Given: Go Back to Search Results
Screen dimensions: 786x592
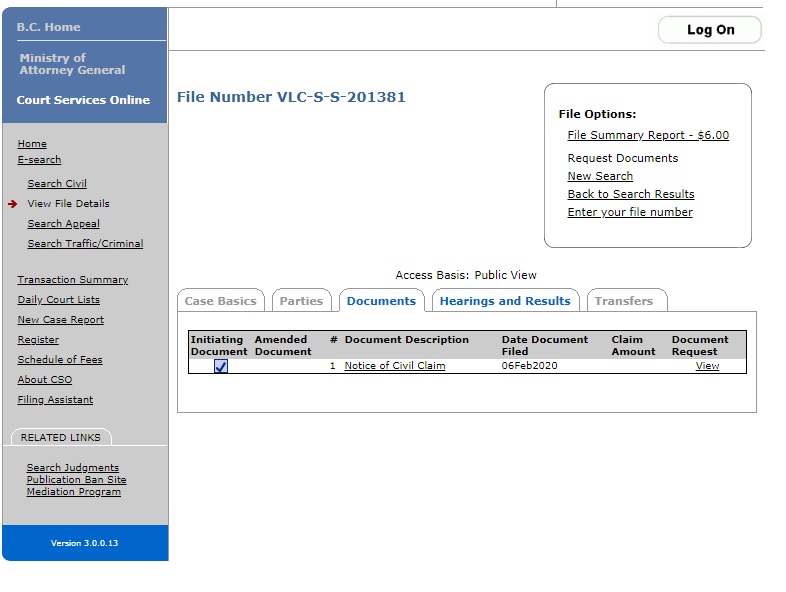Looking at the screenshot, I should [631, 194].
